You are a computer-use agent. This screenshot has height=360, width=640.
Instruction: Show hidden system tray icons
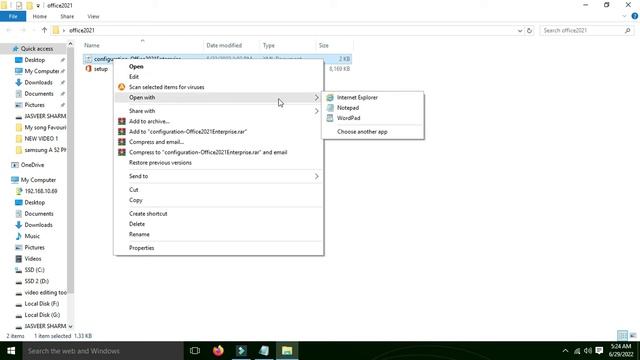click(x=565, y=351)
